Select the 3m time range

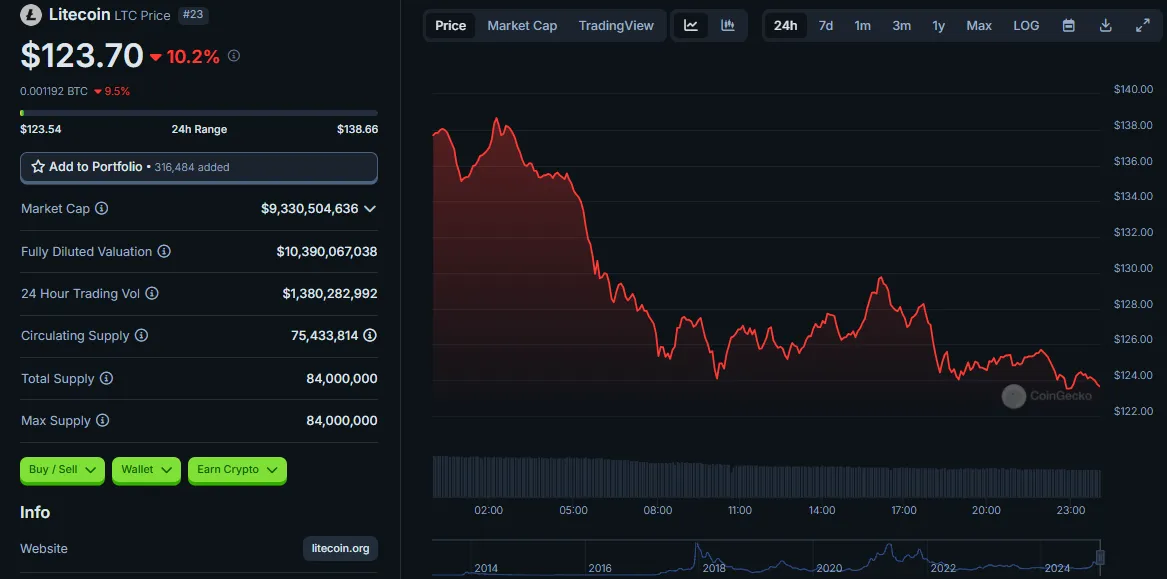901,25
